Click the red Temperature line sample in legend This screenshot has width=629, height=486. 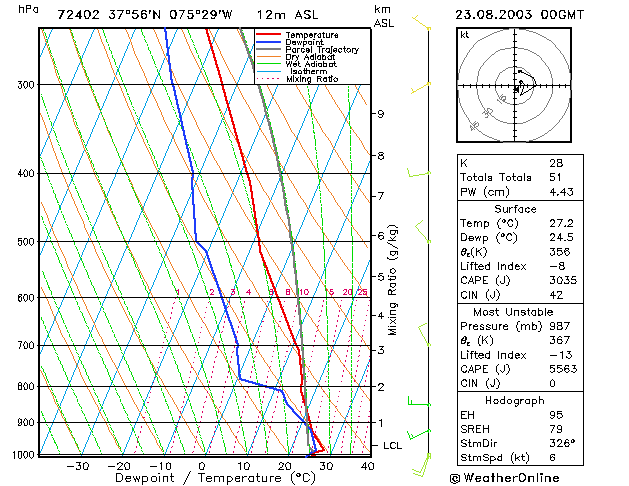(268, 34)
